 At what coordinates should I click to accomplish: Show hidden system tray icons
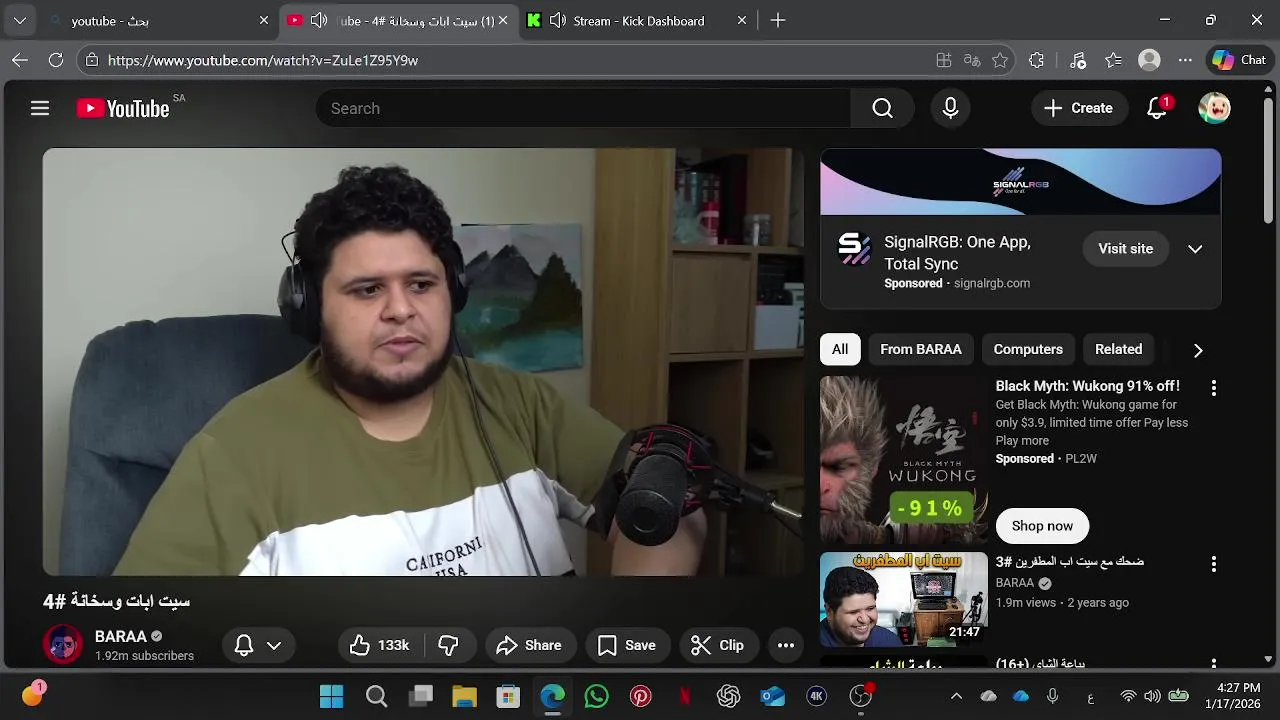(956, 696)
